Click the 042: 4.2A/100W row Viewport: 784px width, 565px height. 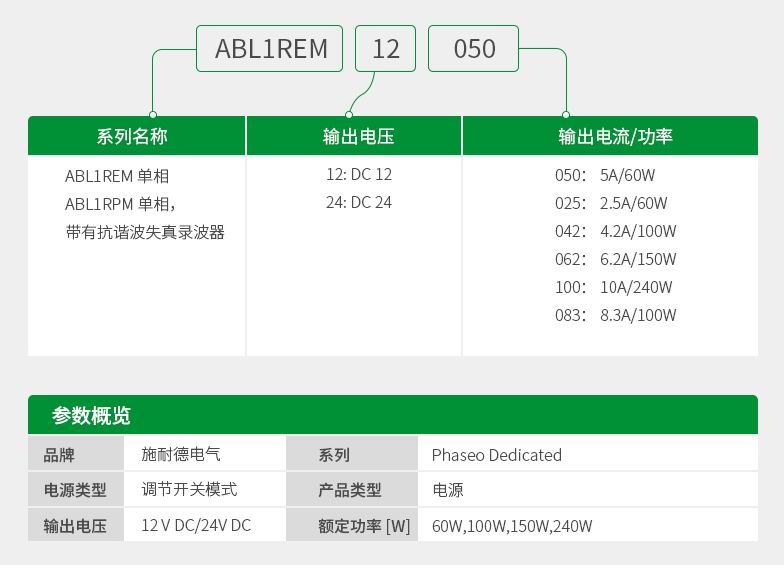point(616,232)
